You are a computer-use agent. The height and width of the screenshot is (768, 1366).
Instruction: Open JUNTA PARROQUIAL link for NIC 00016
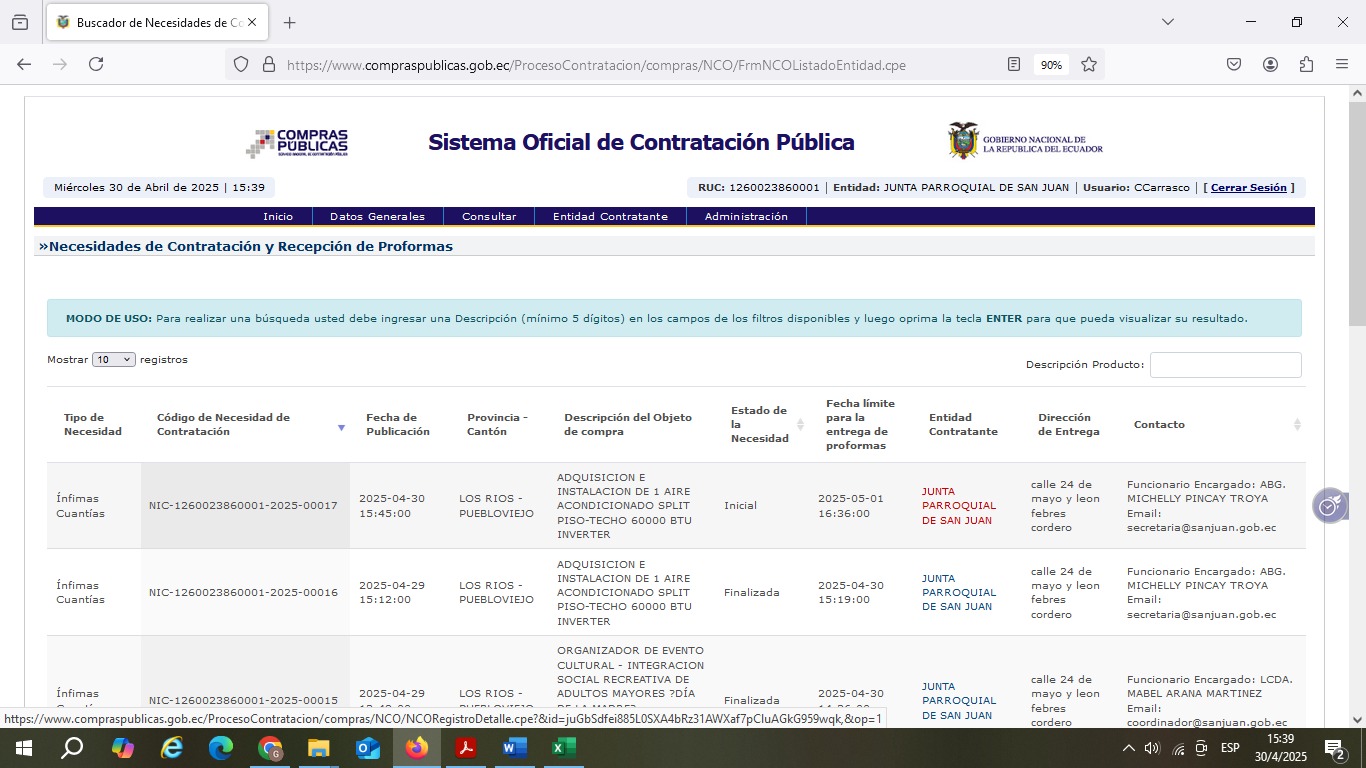(x=958, y=592)
